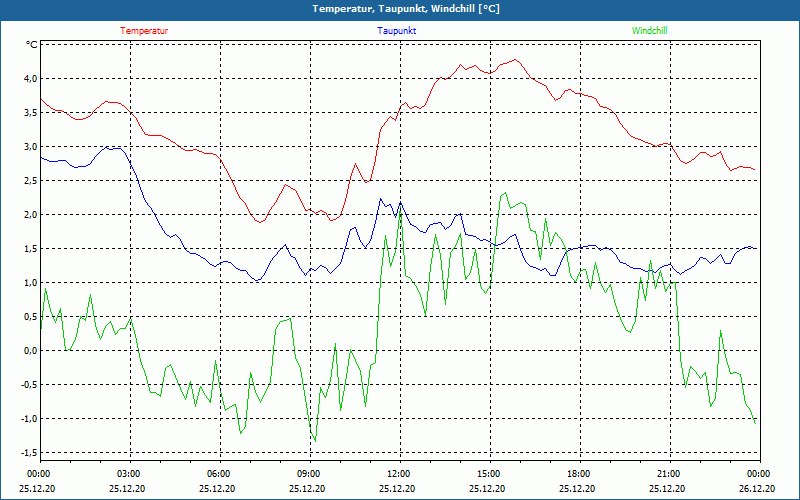This screenshot has height=500, width=800.
Task: Click the 3,0 y-axis value
Action: click(30, 146)
